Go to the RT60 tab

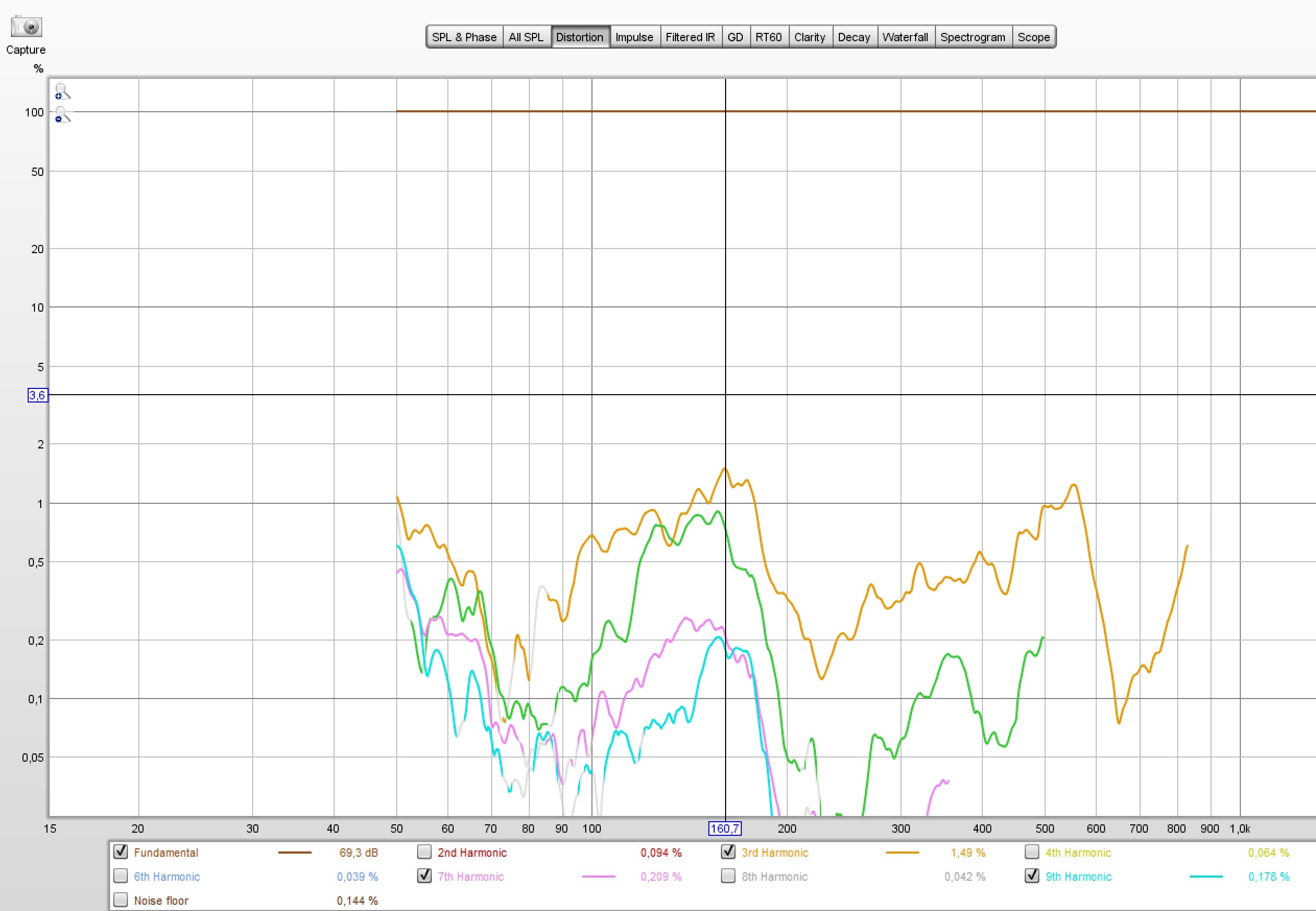(768, 37)
